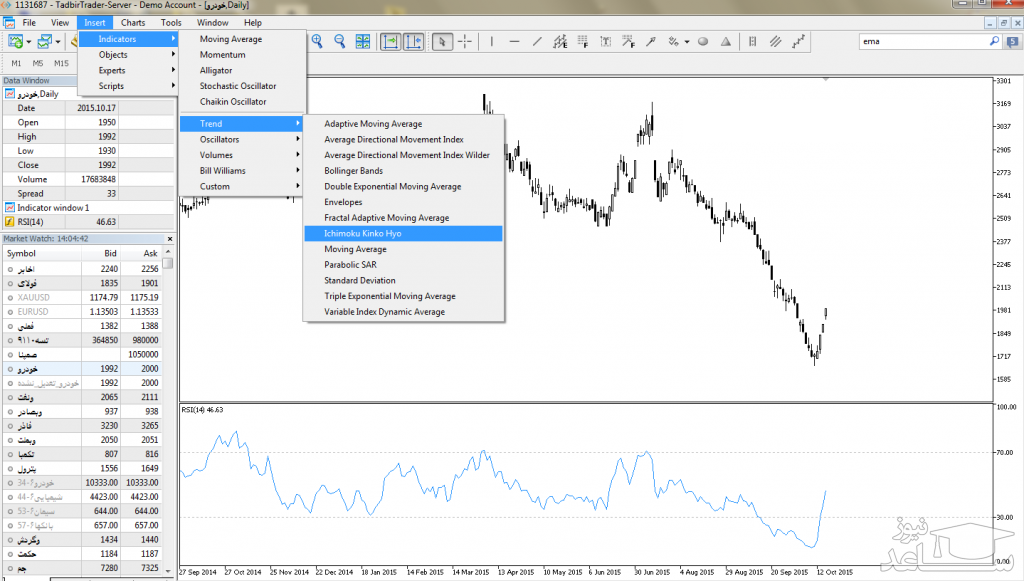Select the arrow cursor tool

pyautogui.click(x=442, y=41)
